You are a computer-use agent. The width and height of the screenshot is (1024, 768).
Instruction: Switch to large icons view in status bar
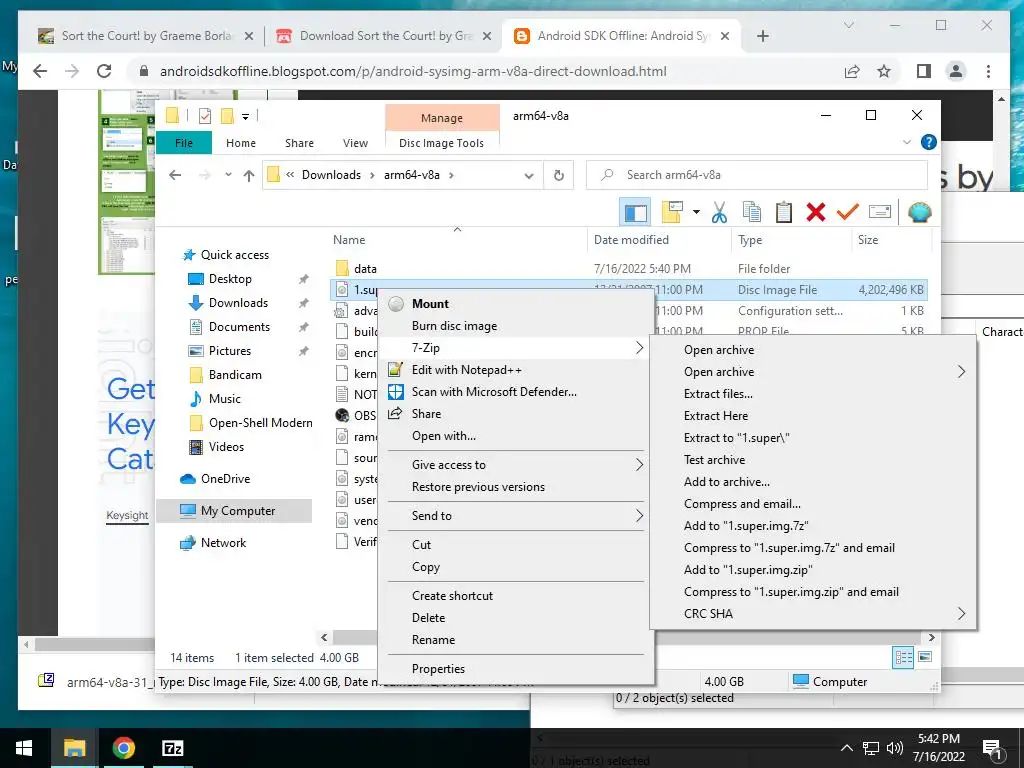click(x=925, y=657)
